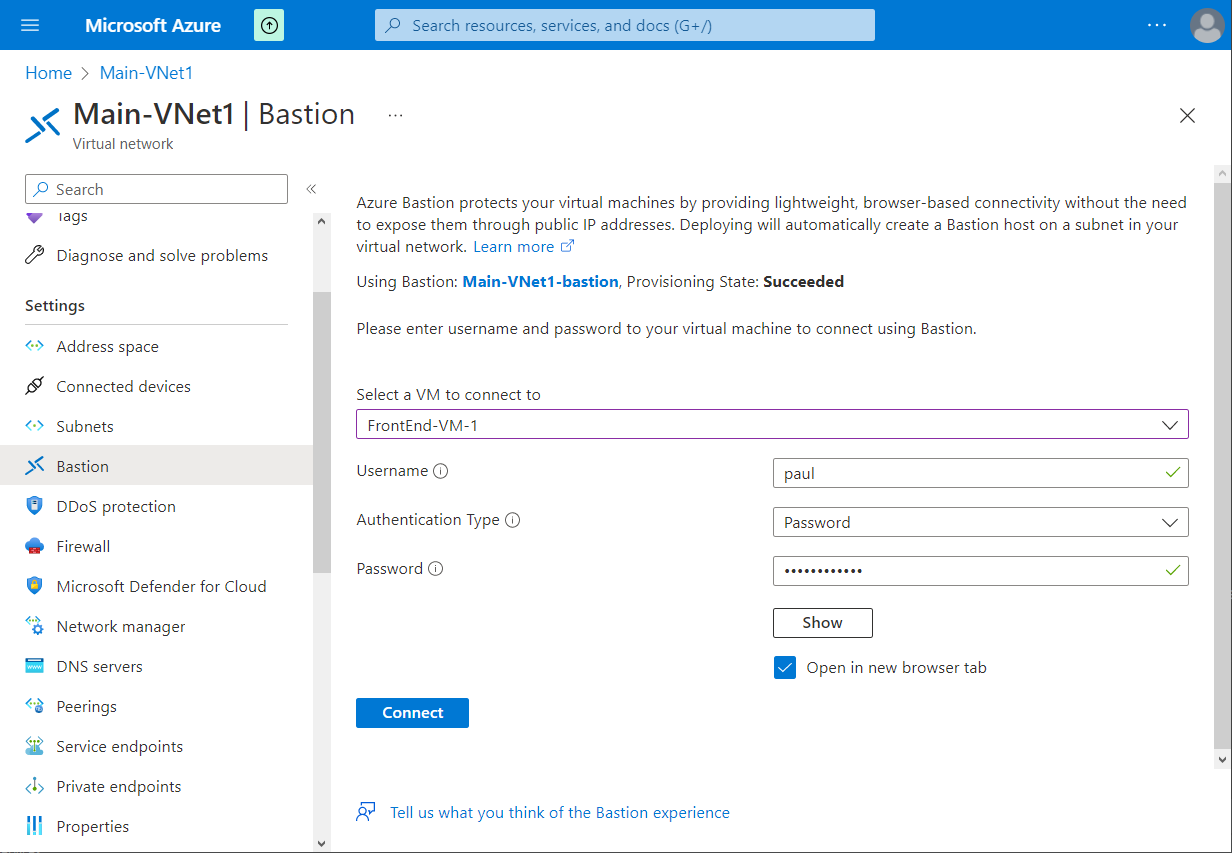This screenshot has height=853, width=1232.
Task: Click the Firewall icon
Action: tap(35, 547)
